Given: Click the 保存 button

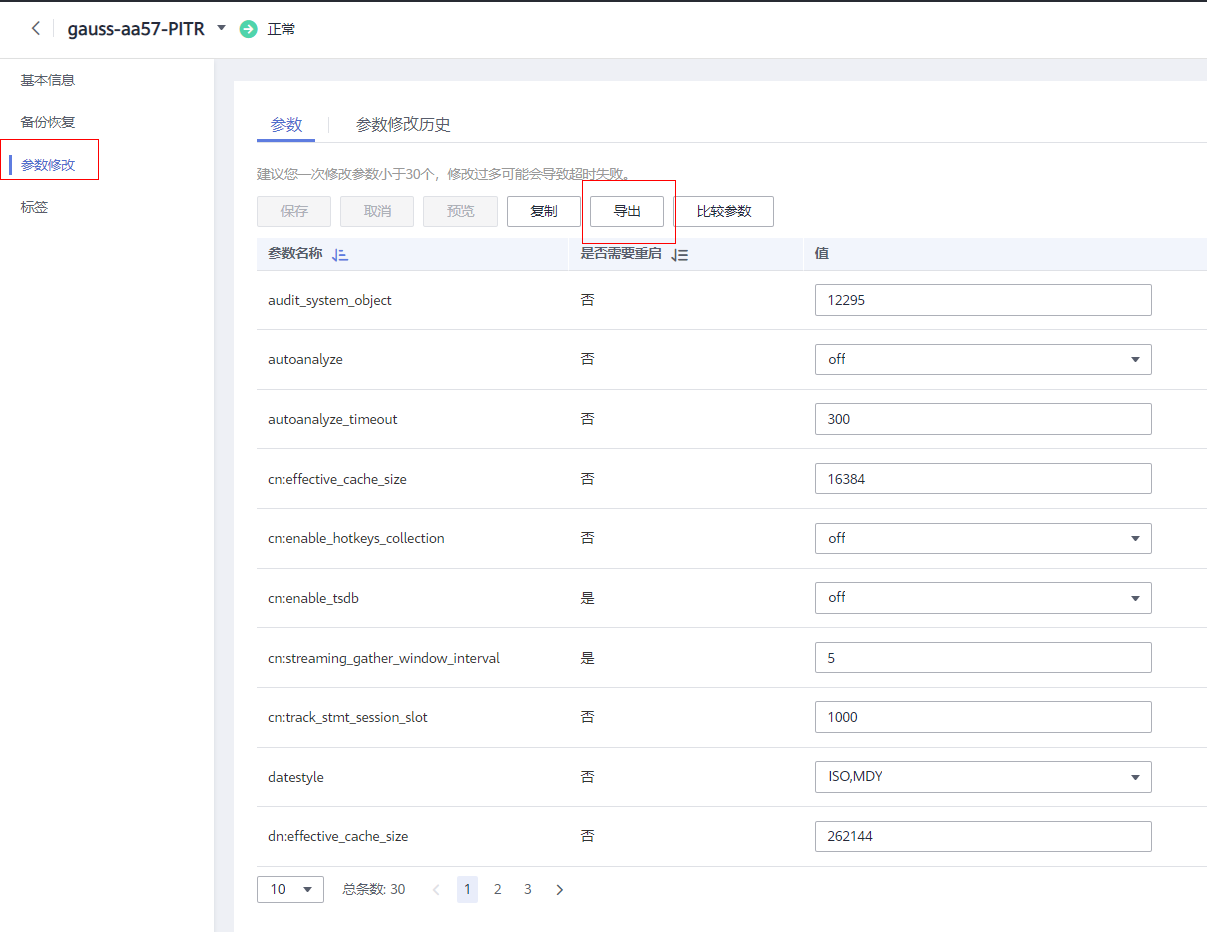Looking at the screenshot, I should pos(294,212).
